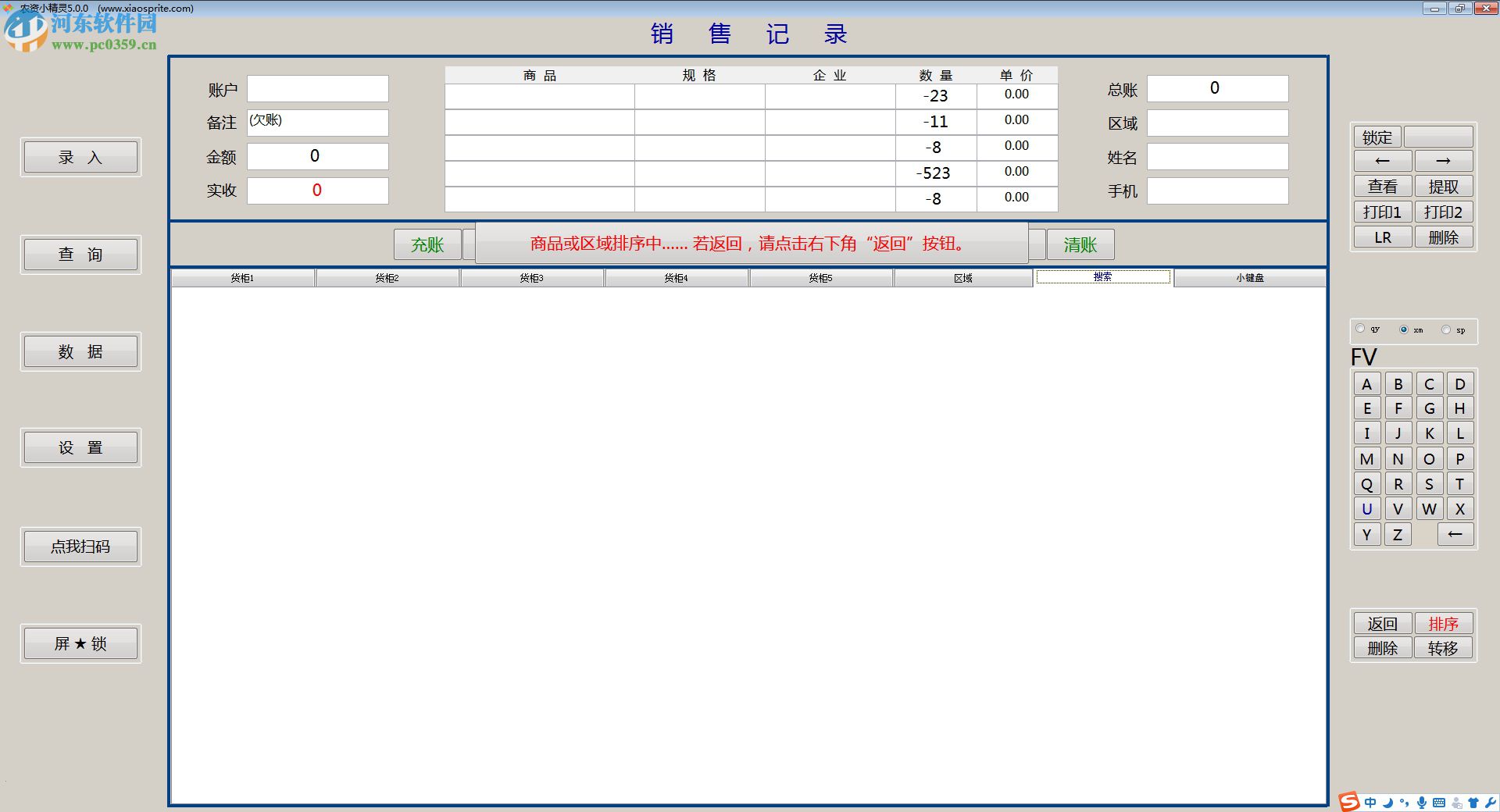Viewport: 1500px width, 812px height.
Task: Switch to the 货柜3 tab
Action: (531, 278)
